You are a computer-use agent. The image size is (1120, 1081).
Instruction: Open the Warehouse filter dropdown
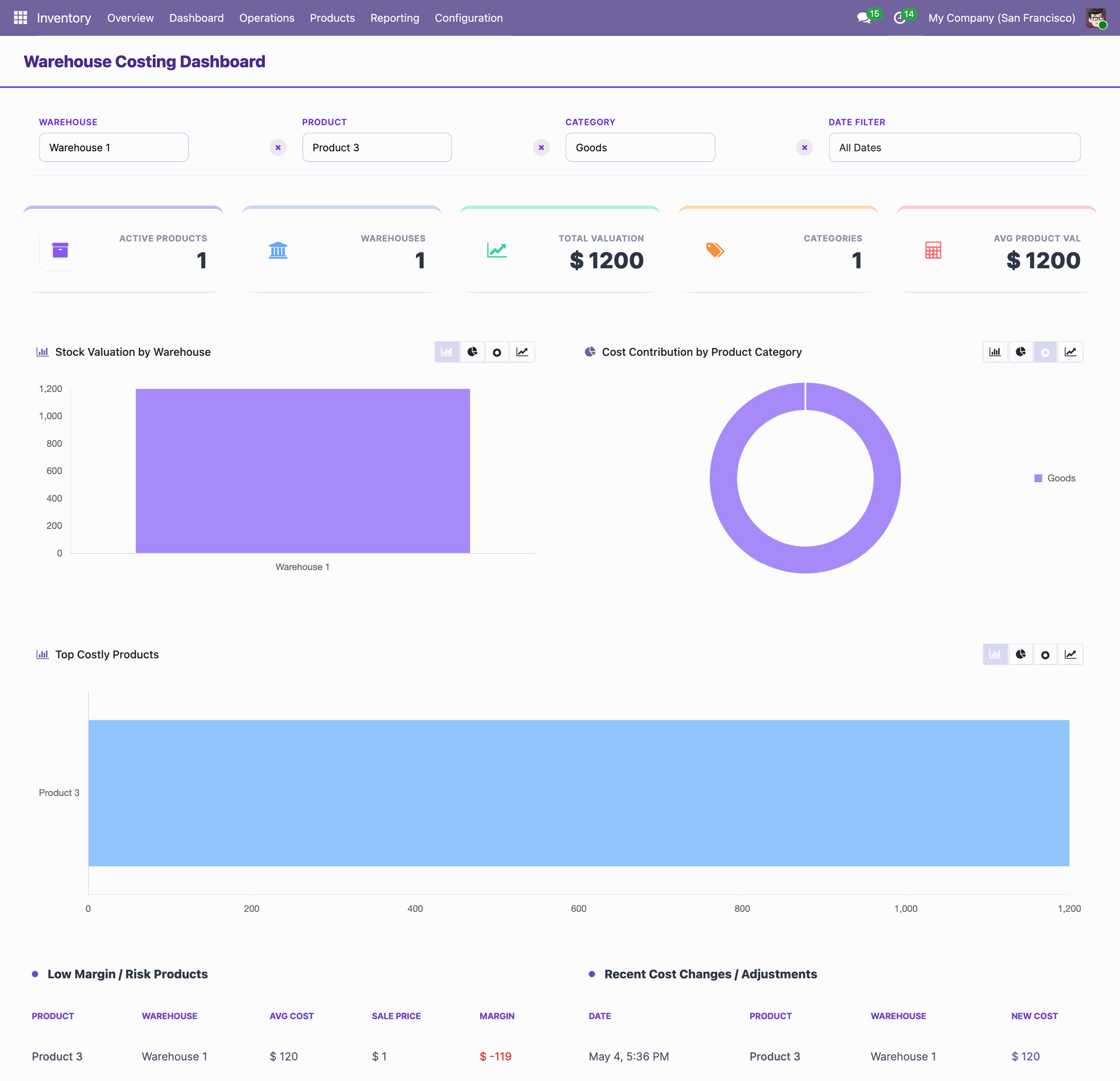click(114, 148)
